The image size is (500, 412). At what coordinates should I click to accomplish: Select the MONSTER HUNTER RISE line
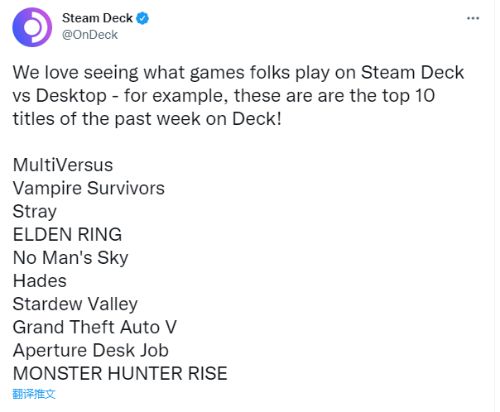pyautogui.click(x=120, y=373)
